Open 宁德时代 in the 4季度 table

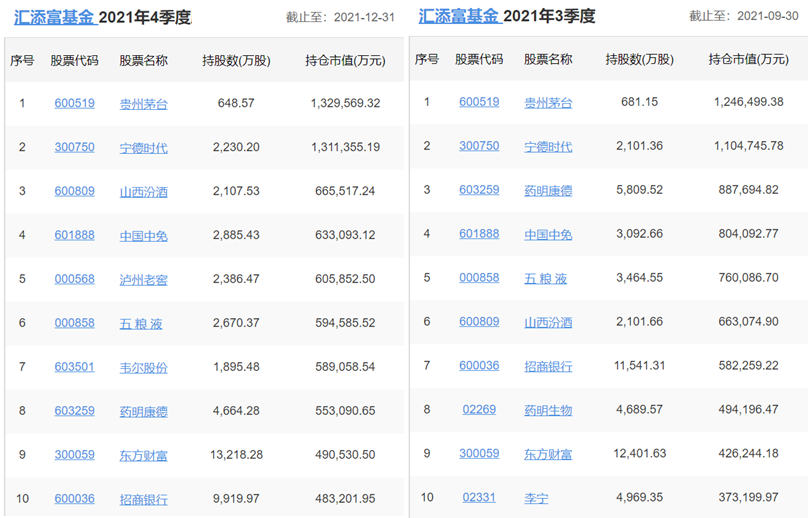tap(144, 148)
